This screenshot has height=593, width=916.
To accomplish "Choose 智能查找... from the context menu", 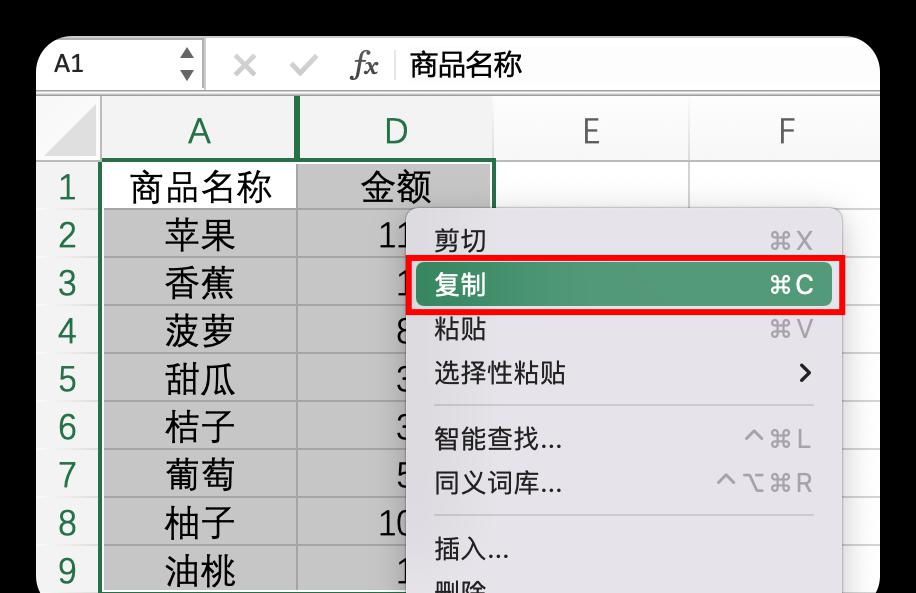I will pos(623,438).
